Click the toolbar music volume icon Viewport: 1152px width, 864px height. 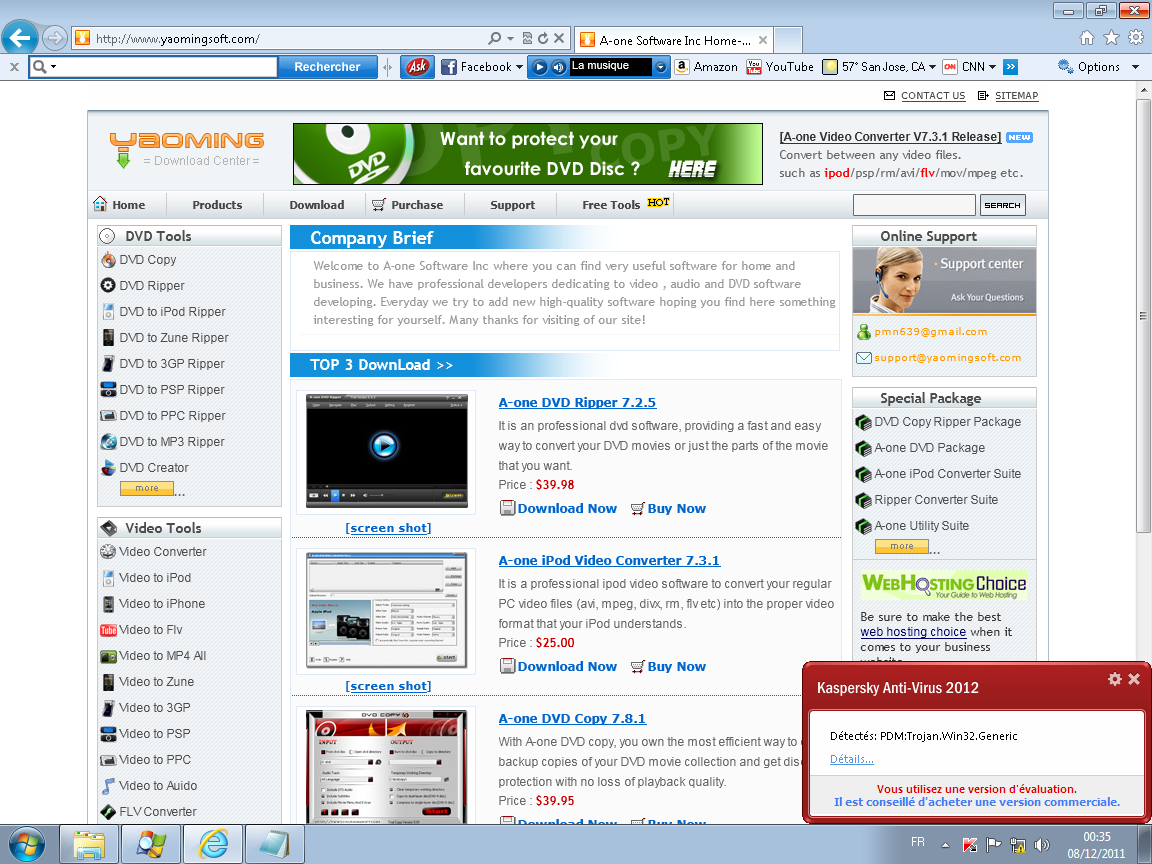click(558, 67)
